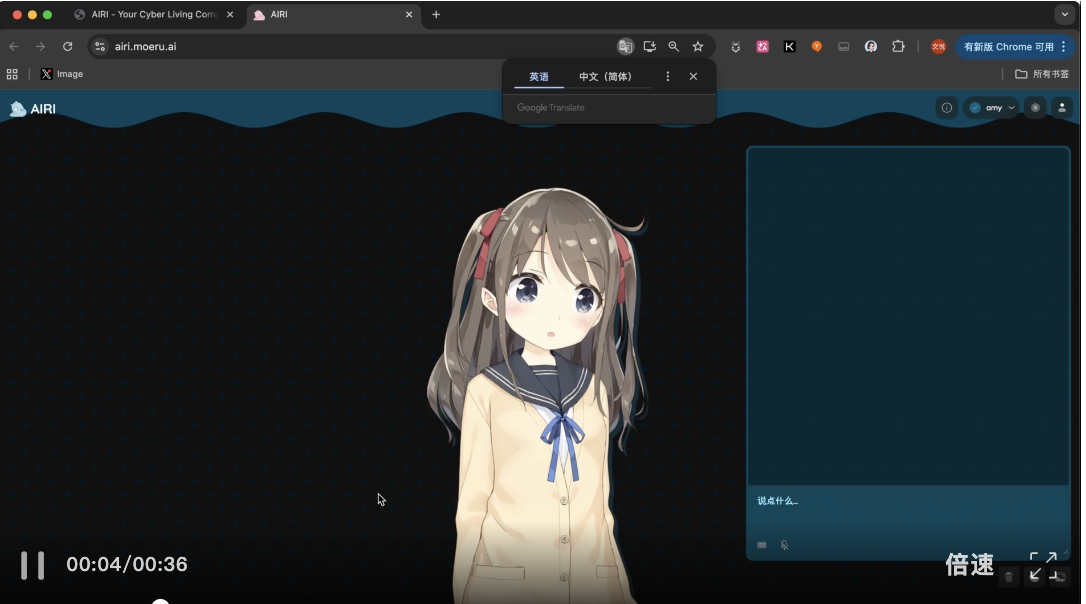Select the 英语 tab in Translate popup
The height and width of the screenshot is (604, 1086).
(539, 77)
